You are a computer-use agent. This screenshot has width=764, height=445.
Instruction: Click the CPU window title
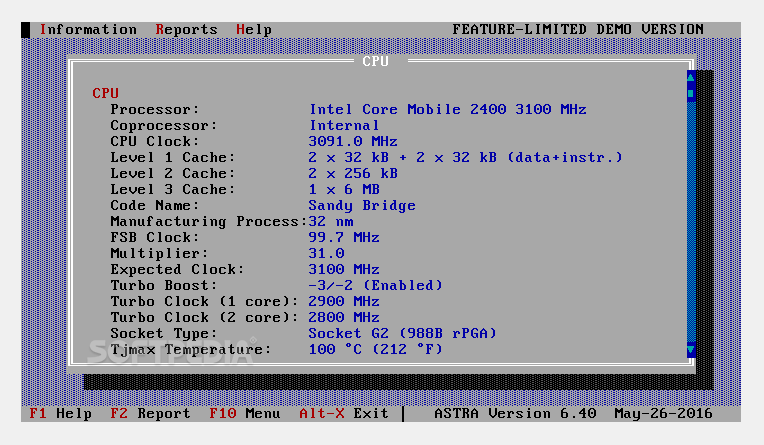point(375,61)
